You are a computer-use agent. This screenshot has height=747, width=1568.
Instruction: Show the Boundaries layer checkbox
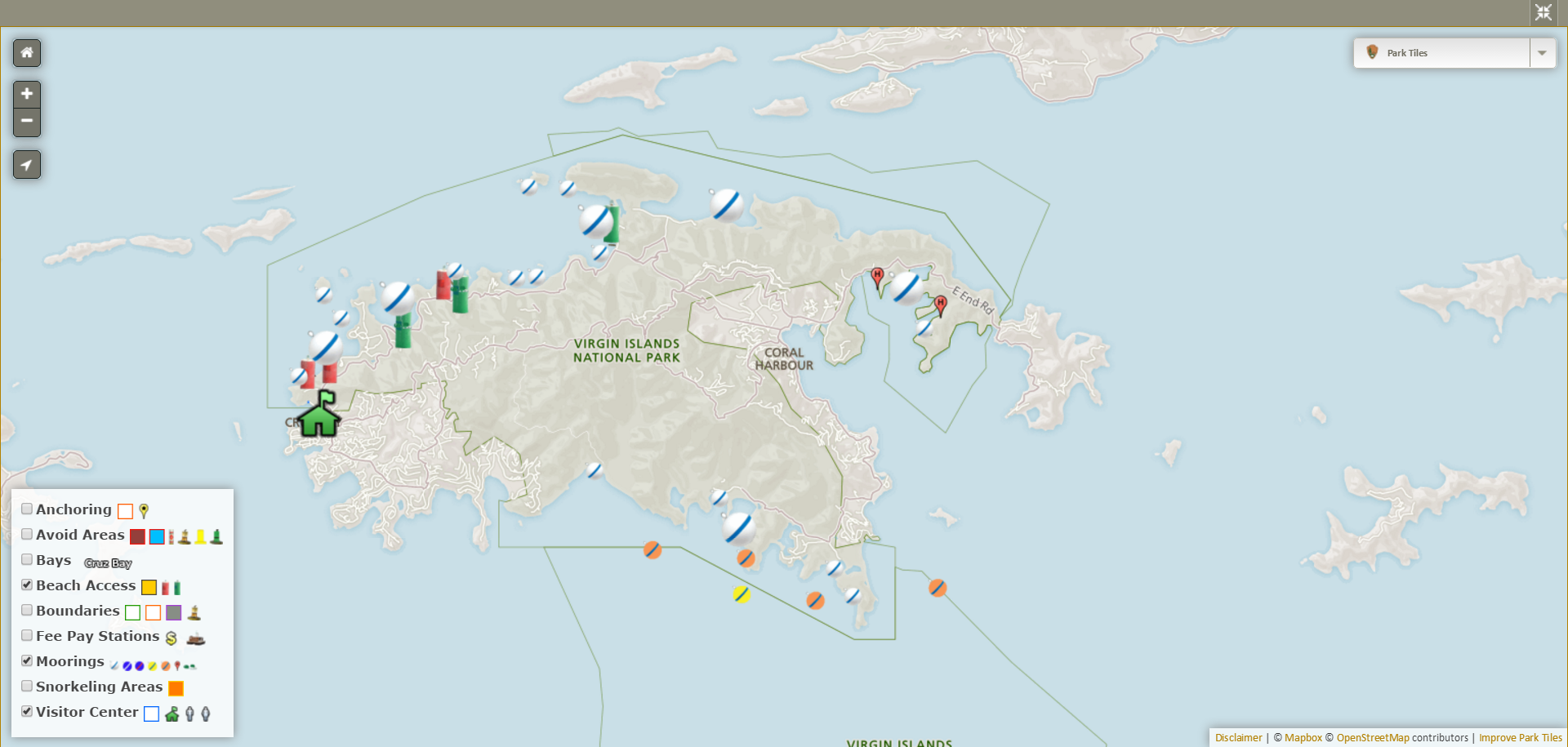[27, 610]
